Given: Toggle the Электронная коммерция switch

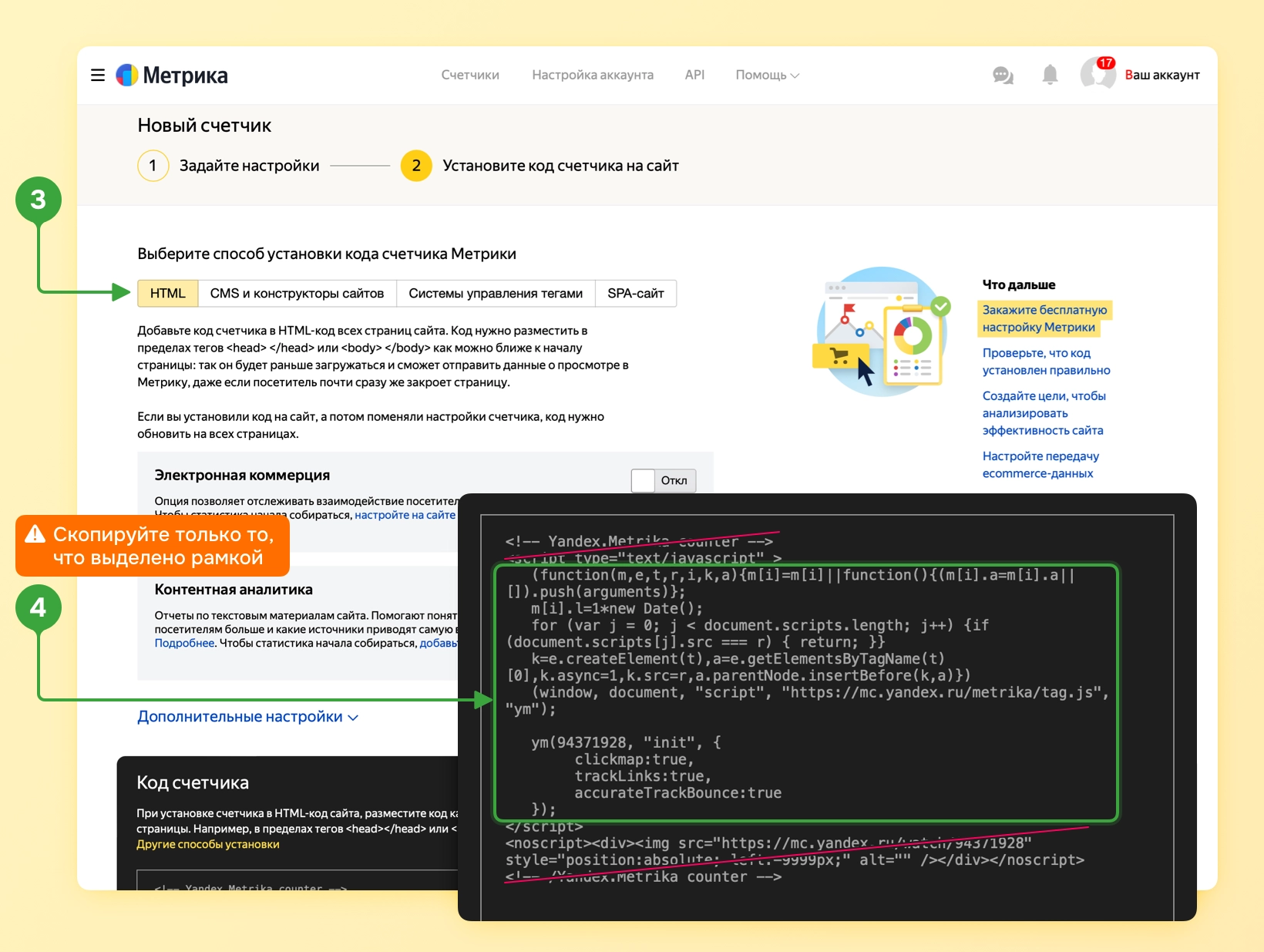Looking at the screenshot, I should [664, 480].
